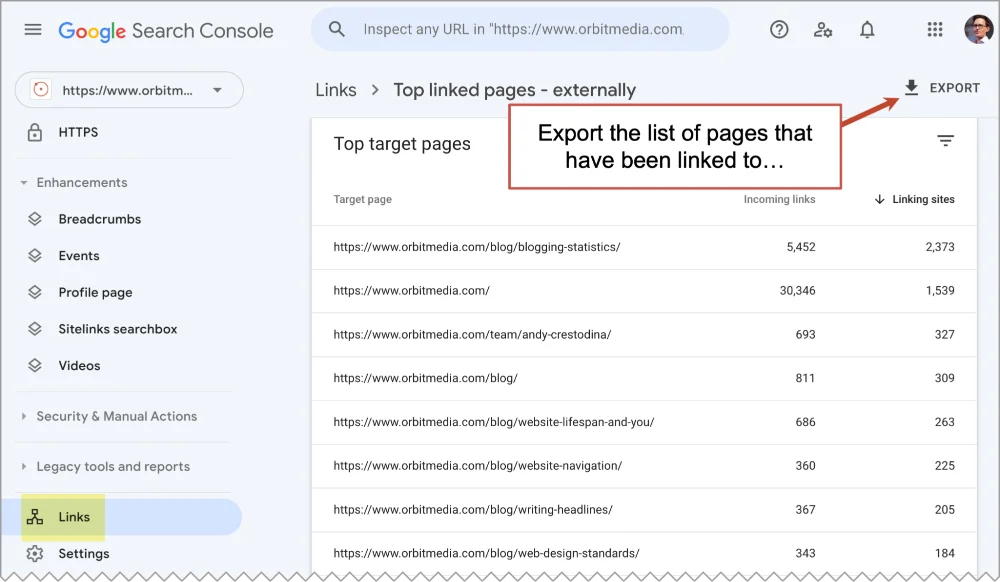
Task: Click the 1,539 linking sites value
Action: (940, 291)
